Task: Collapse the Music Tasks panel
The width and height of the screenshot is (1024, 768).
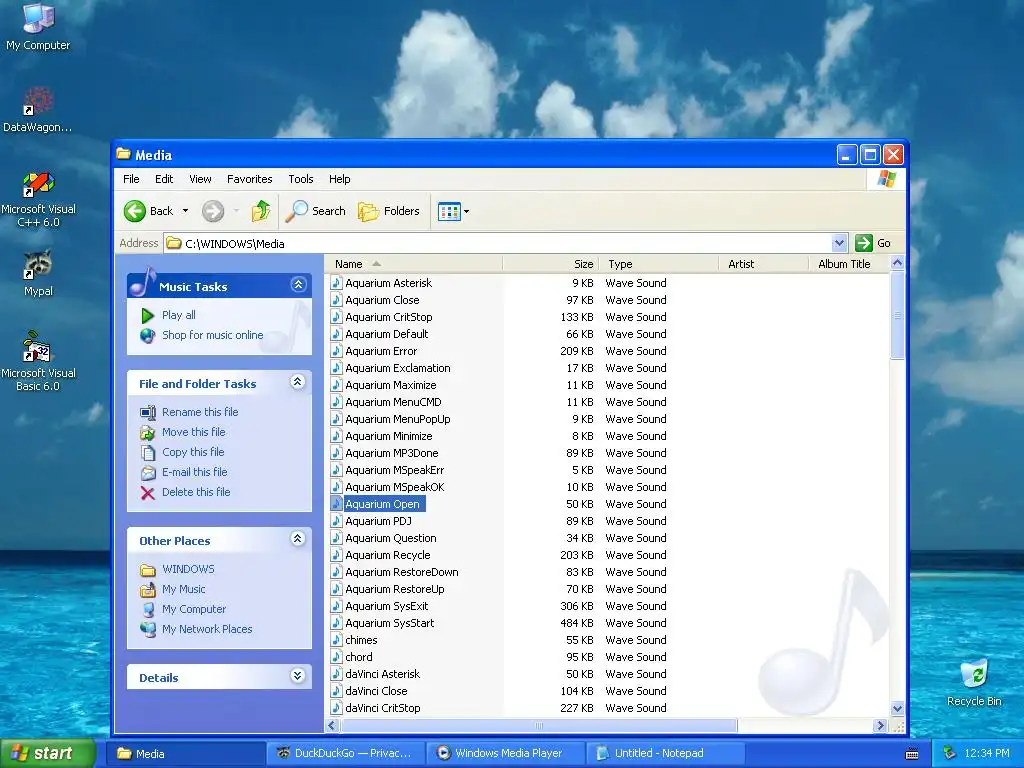Action: [298, 285]
